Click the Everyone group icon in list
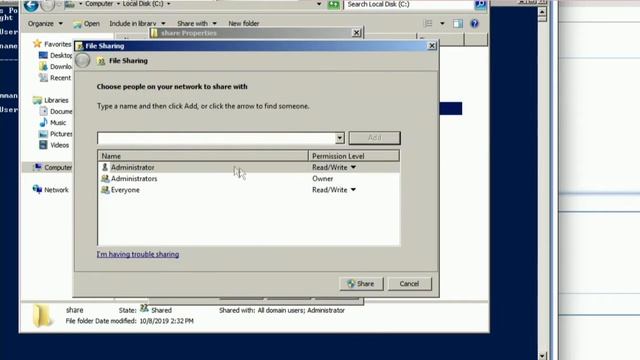 [105, 190]
